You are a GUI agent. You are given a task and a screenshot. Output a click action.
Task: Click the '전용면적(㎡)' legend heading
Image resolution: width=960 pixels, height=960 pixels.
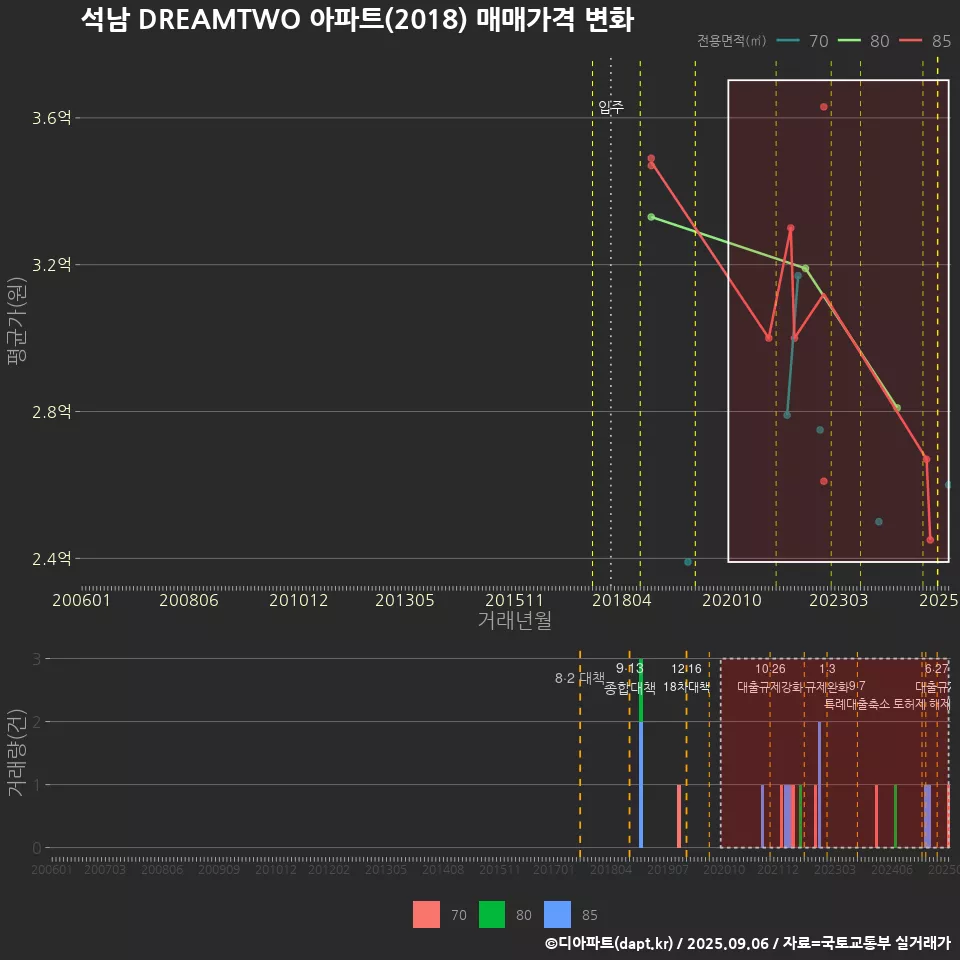point(731,41)
